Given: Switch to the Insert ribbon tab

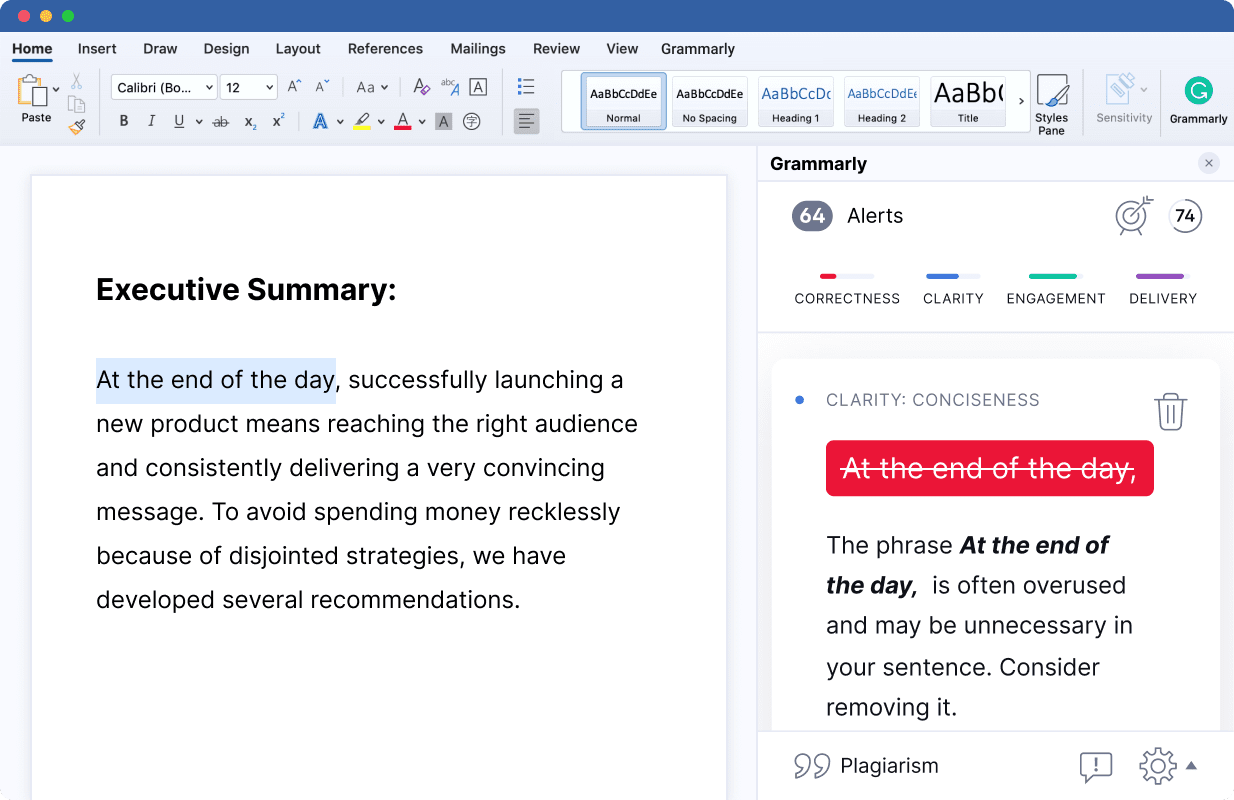Looking at the screenshot, I should point(97,48).
